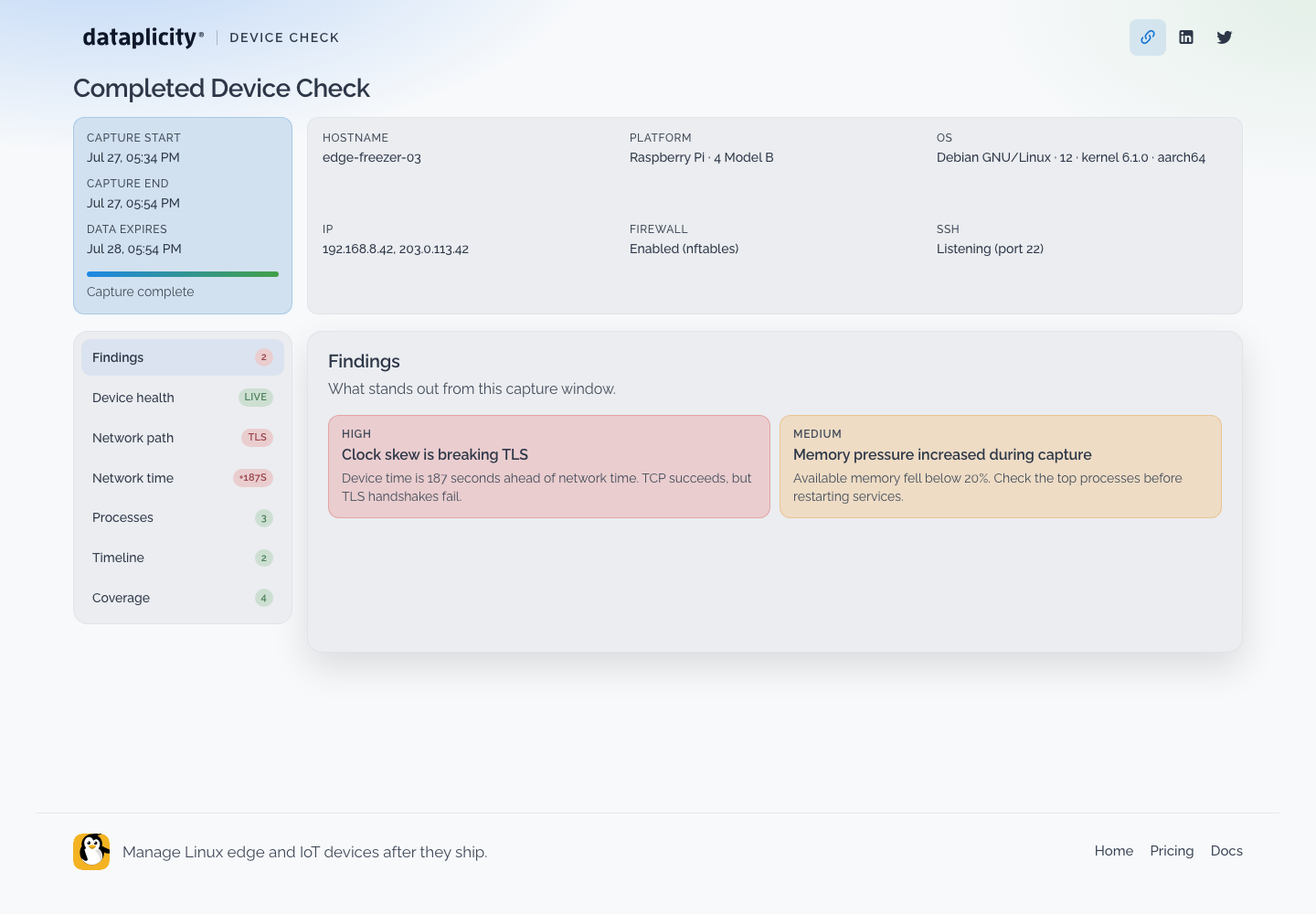Viewport: 1316px width, 914px height.
Task: Show the Processes tab
Action: (183, 517)
